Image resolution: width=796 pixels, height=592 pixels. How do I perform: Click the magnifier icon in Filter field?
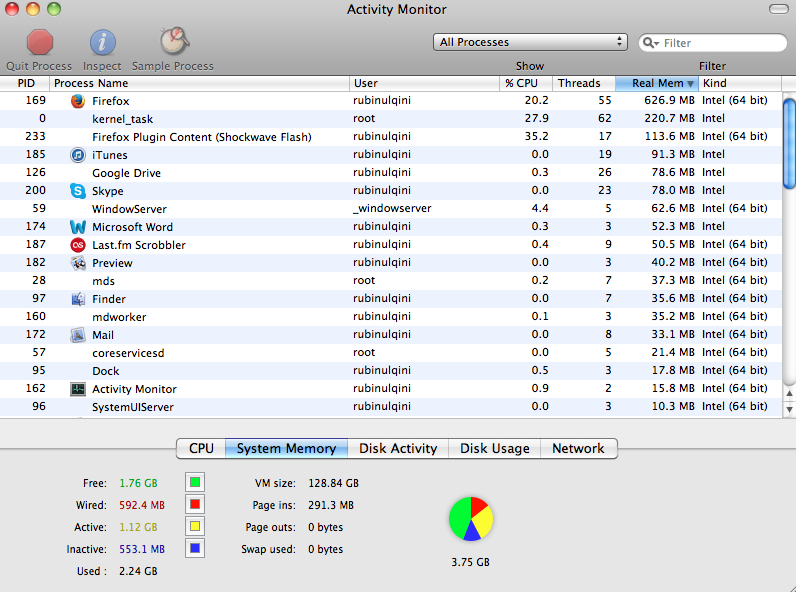tap(650, 43)
